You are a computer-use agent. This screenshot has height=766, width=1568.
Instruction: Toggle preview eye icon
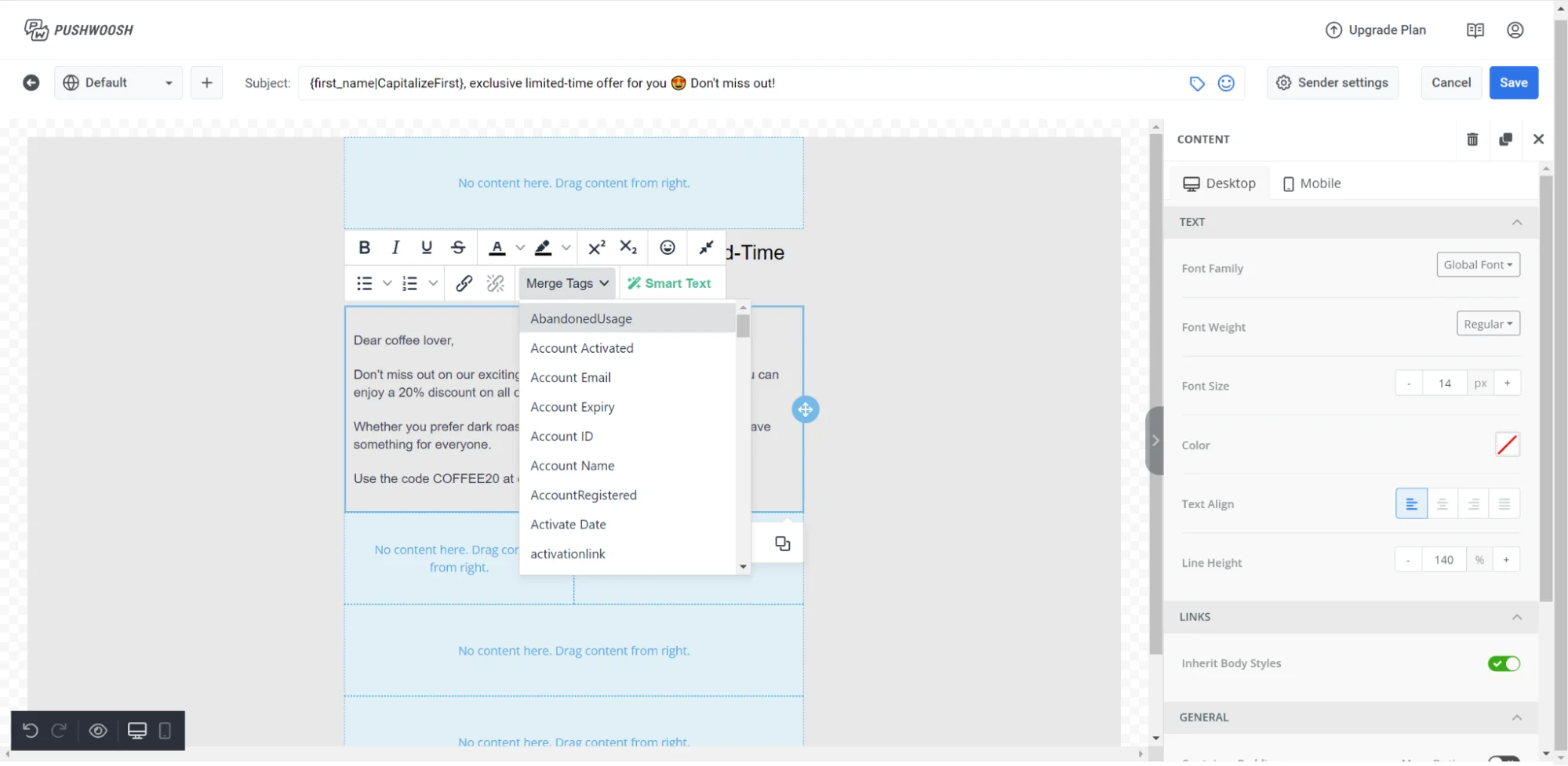[x=98, y=731]
